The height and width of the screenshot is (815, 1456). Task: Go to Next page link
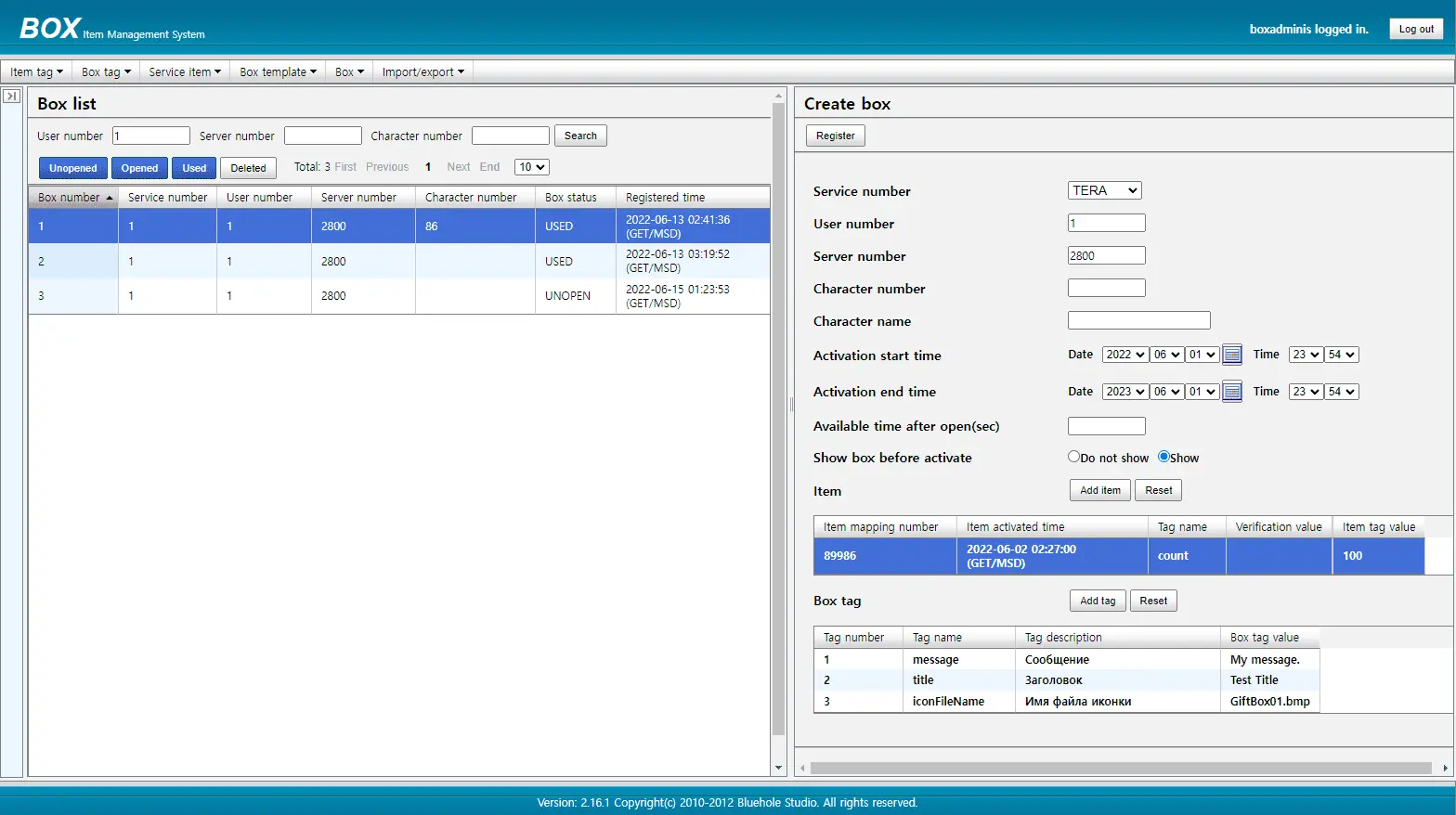click(459, 167)
